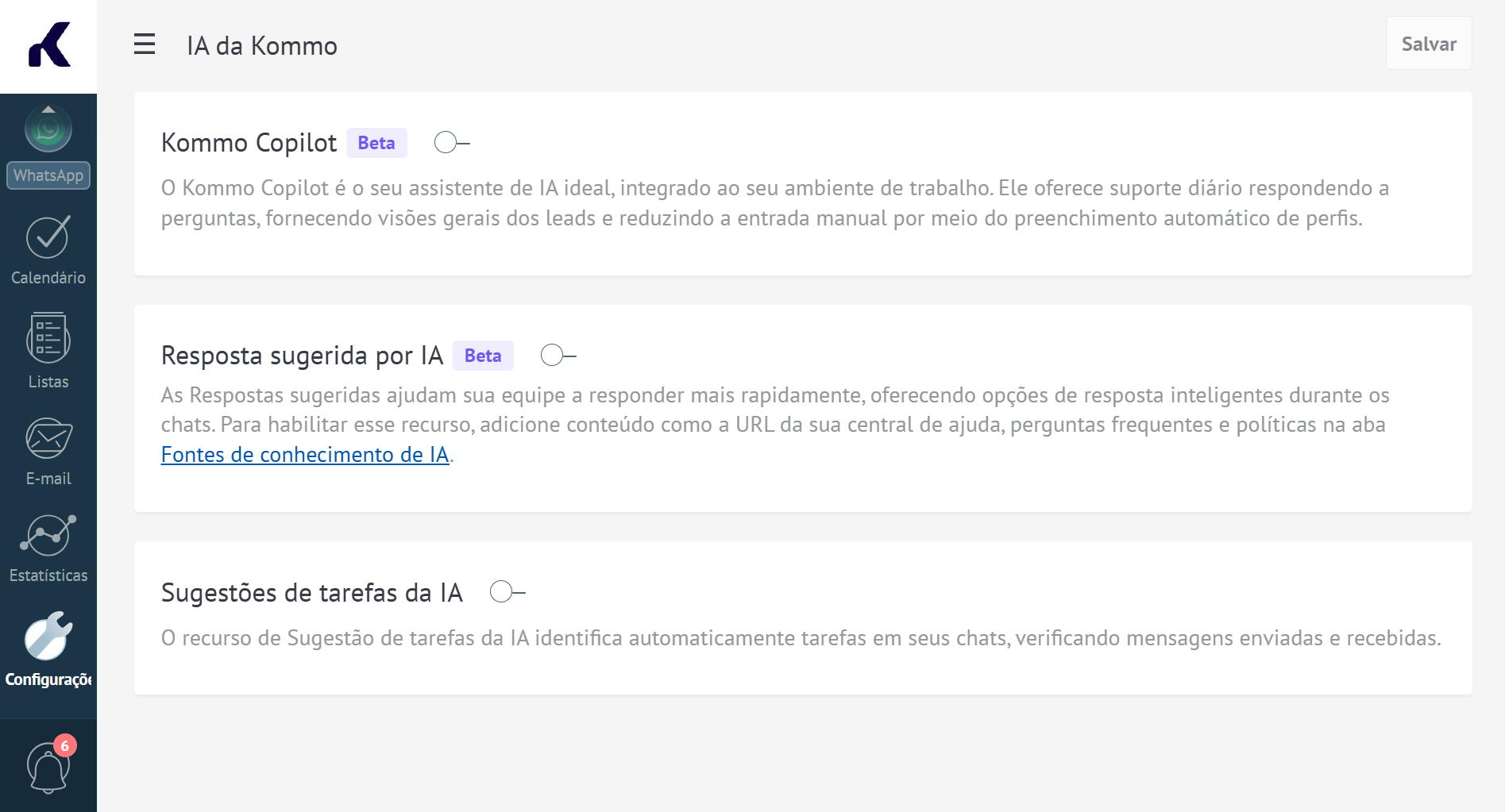This screenshot has width=1505, height=812.
Task: Open the notifications bell with 6 badge
Action: tap(49, 765)
